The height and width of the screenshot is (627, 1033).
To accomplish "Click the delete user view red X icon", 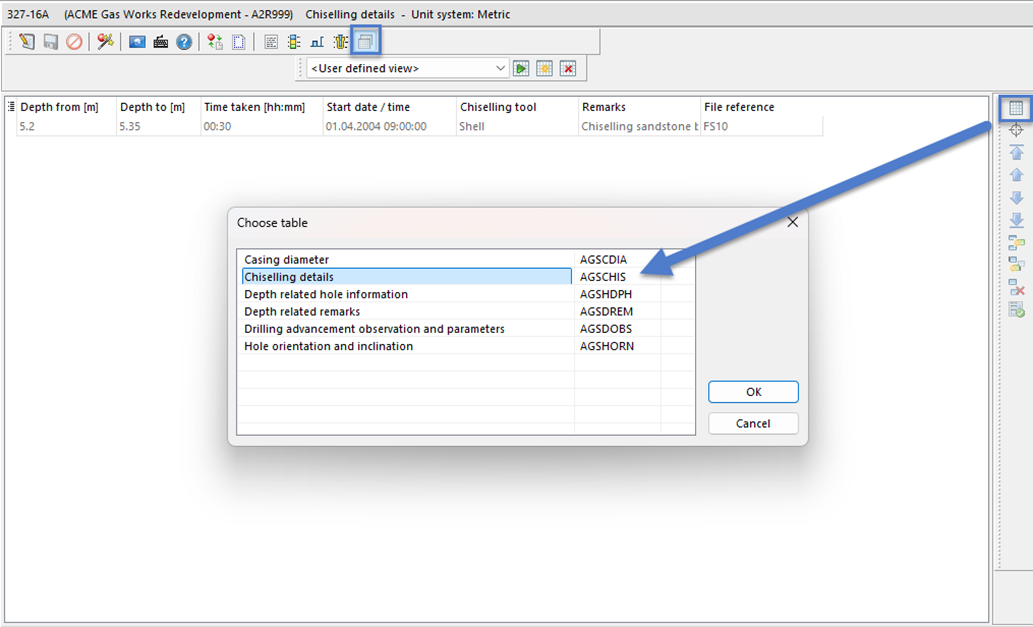I will [x=568, y=69].
